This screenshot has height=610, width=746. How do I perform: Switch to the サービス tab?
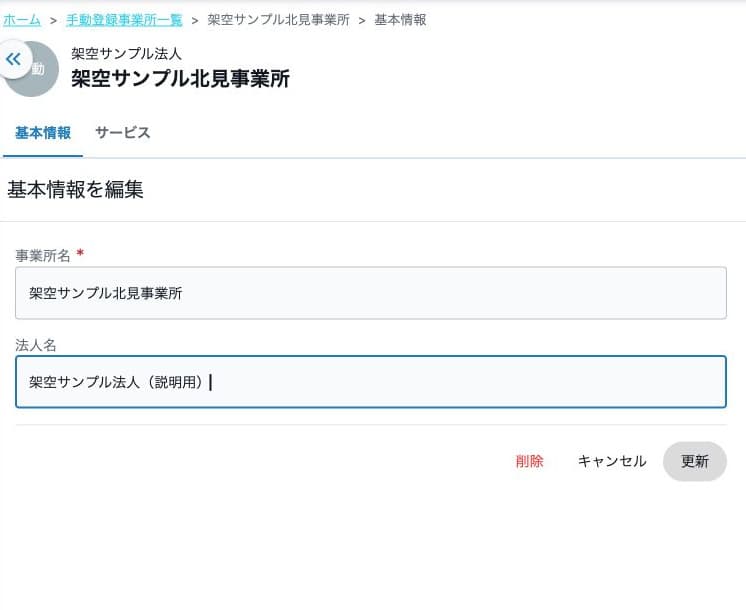(123, 133)
